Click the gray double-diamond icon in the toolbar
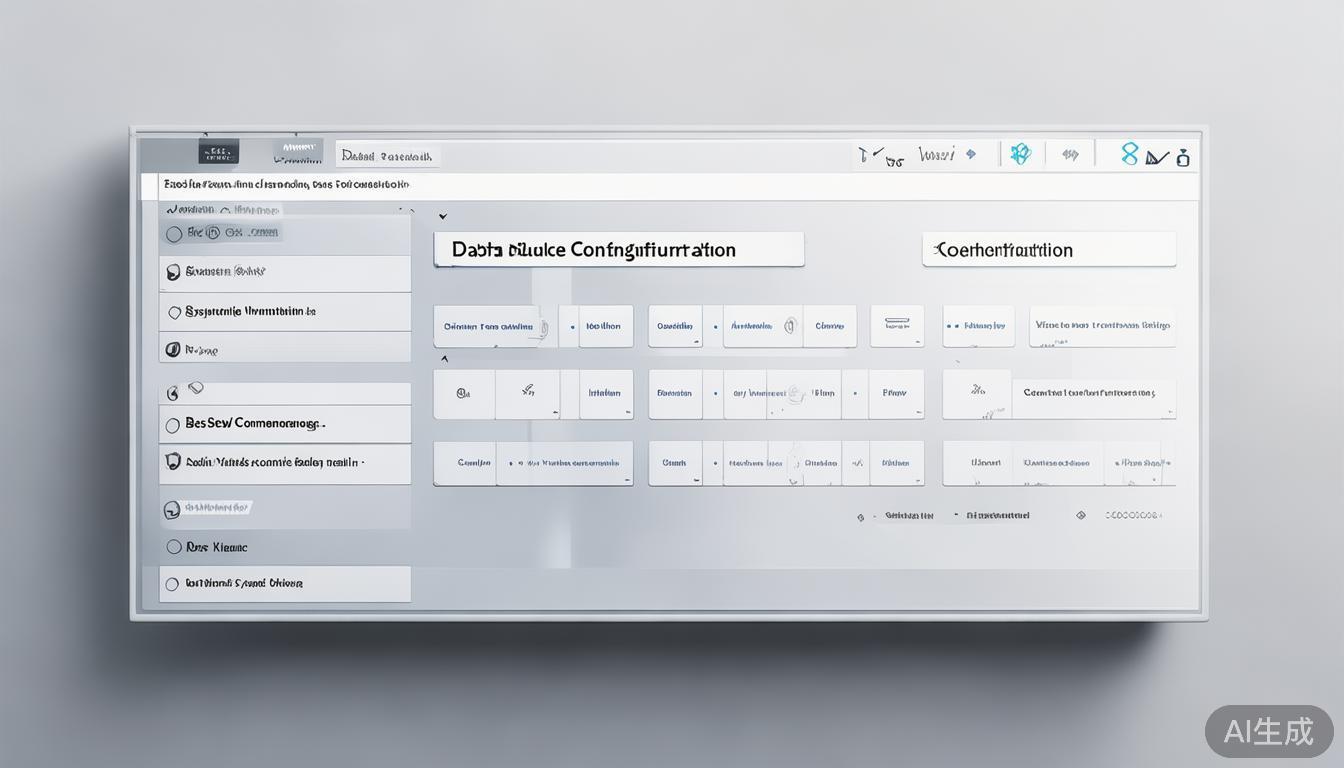This screenshot has width=1344, height=768. click(1070, 154)
